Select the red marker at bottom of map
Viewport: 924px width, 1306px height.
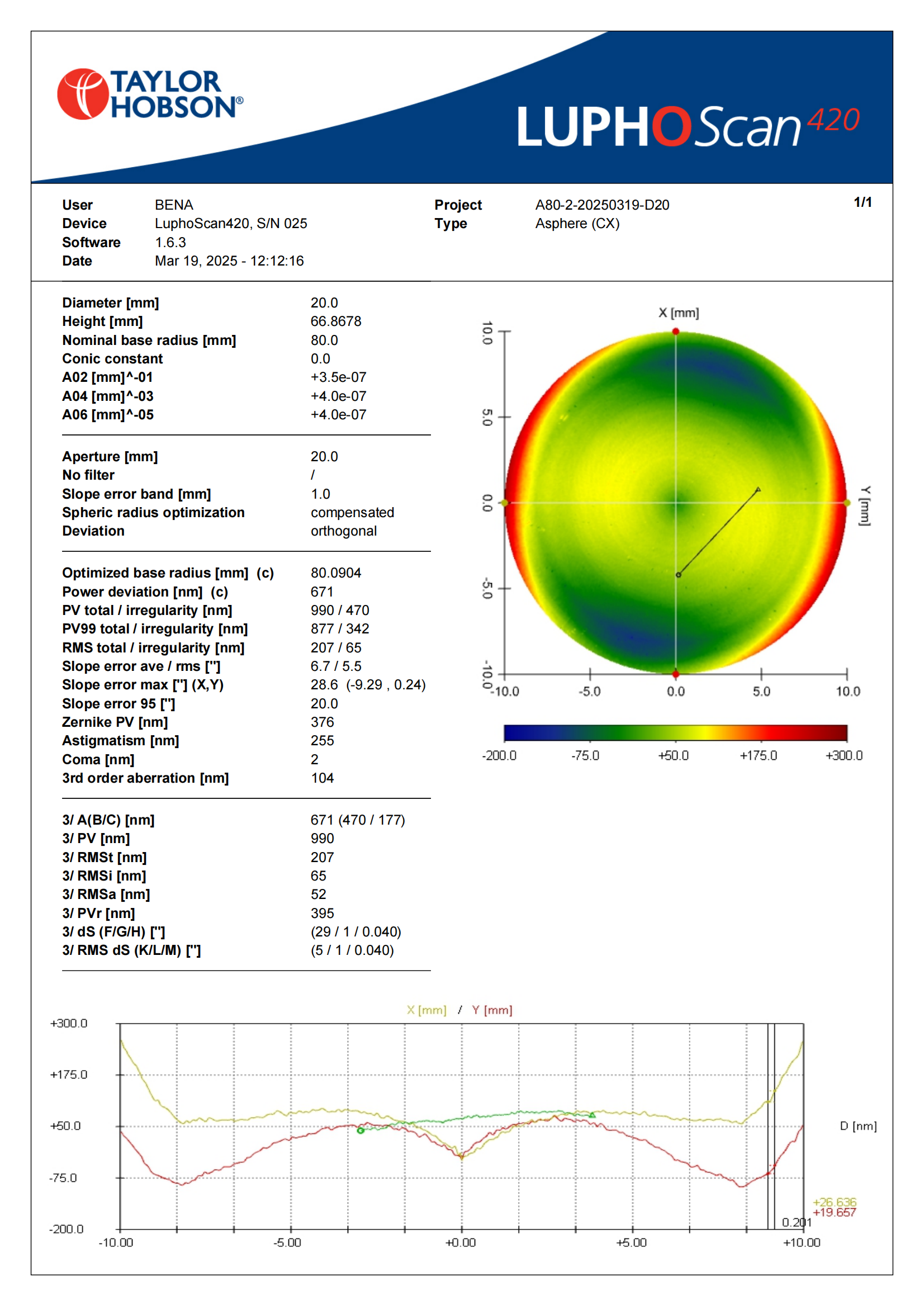675,674
